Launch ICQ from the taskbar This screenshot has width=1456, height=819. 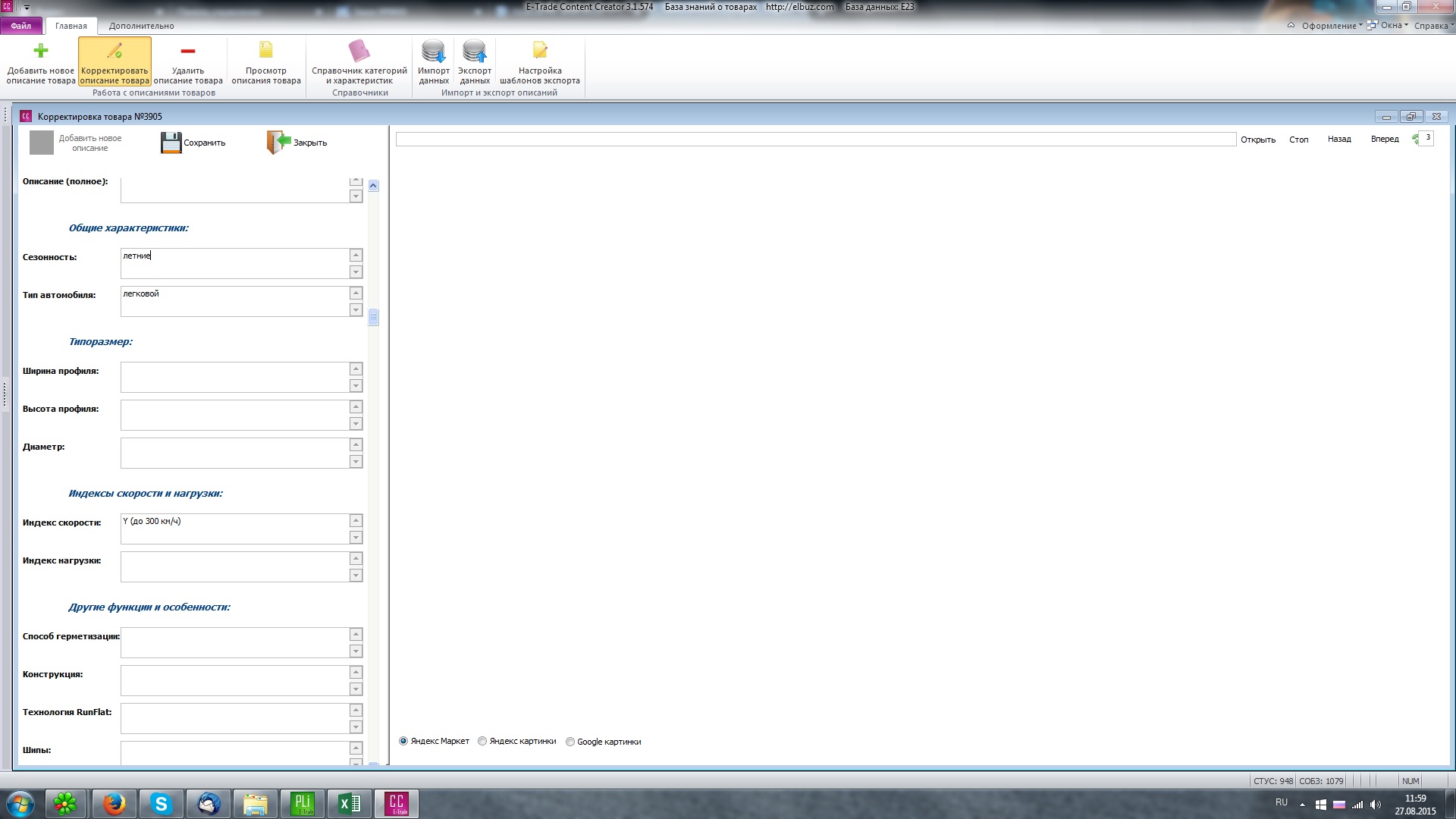[x=66, y=803]
